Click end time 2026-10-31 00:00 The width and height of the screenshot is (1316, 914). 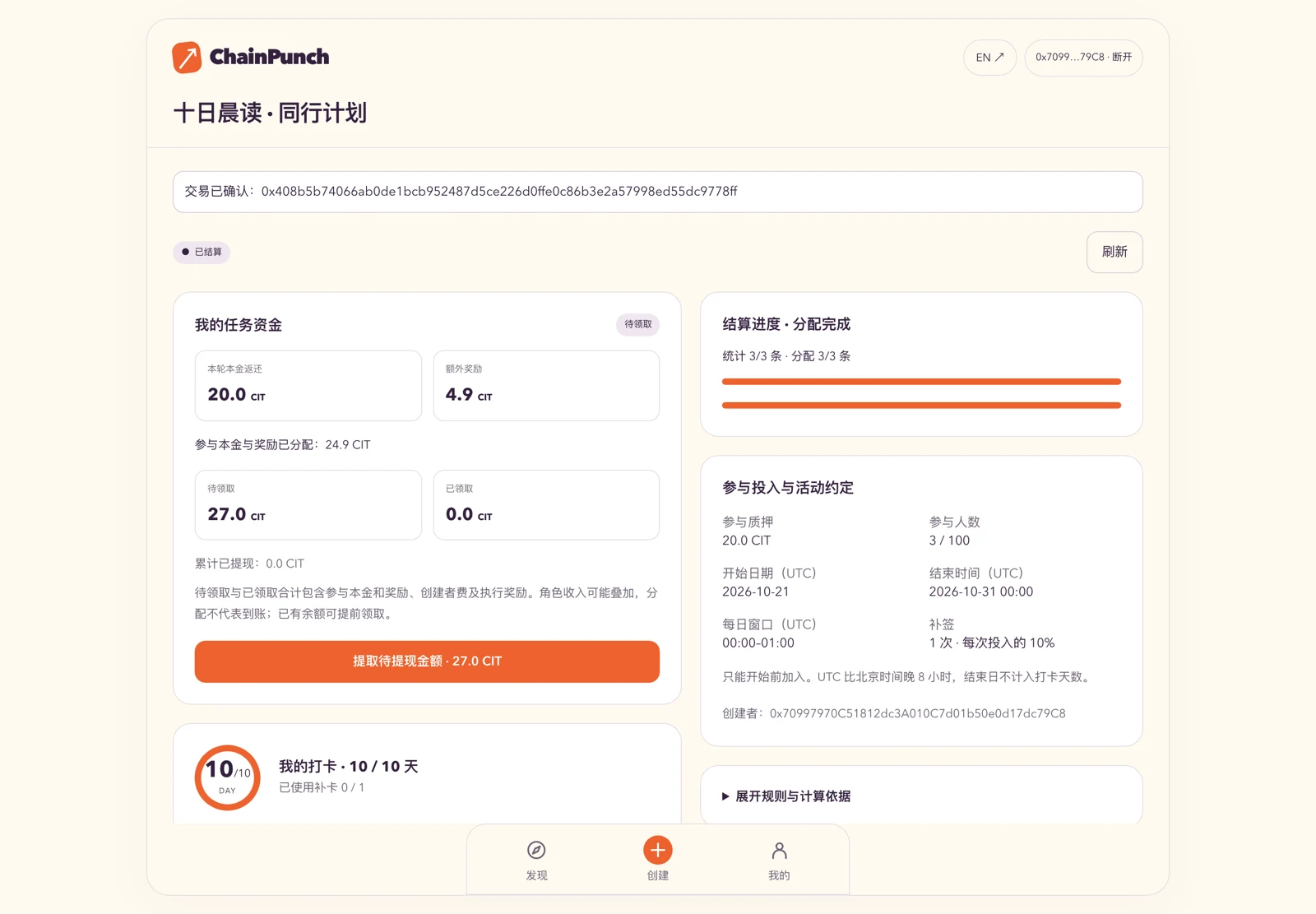[980, 592]
